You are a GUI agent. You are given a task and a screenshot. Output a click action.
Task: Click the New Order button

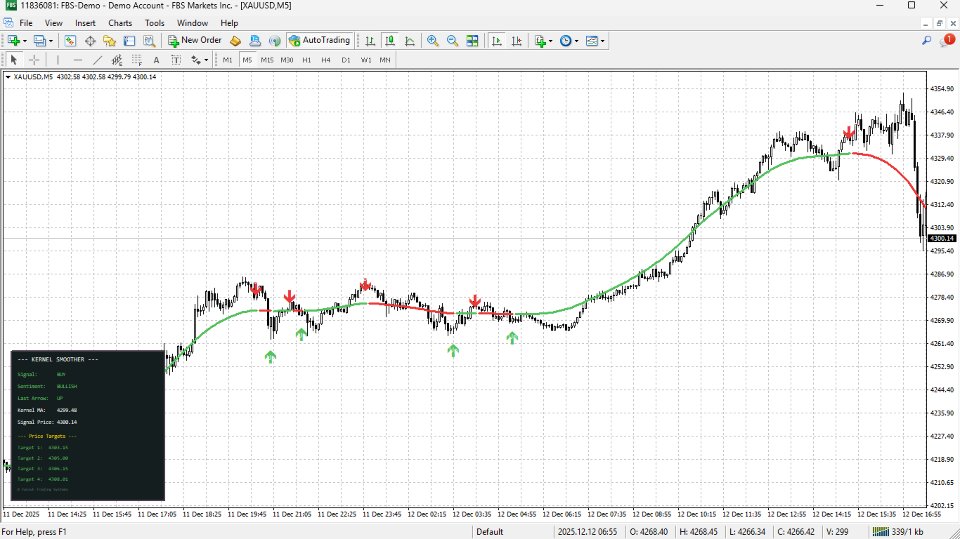(x=195, y=40)
